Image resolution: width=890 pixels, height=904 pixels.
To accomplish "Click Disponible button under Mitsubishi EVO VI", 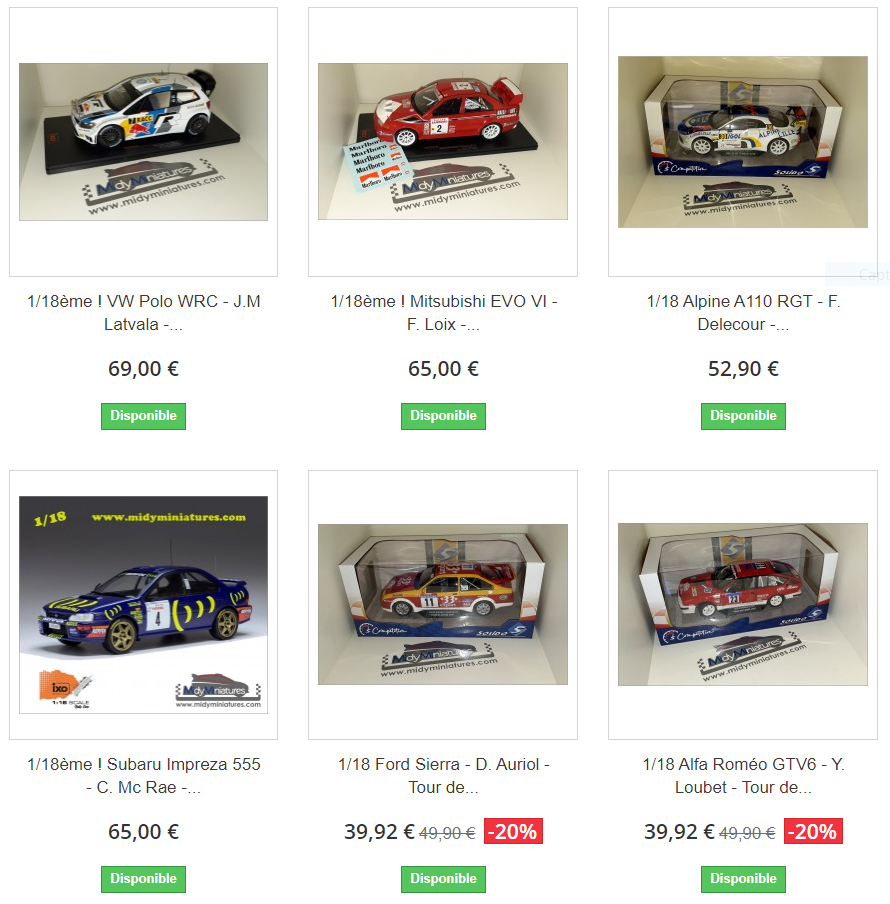I will pyautogui.click(x=443, y=416).
